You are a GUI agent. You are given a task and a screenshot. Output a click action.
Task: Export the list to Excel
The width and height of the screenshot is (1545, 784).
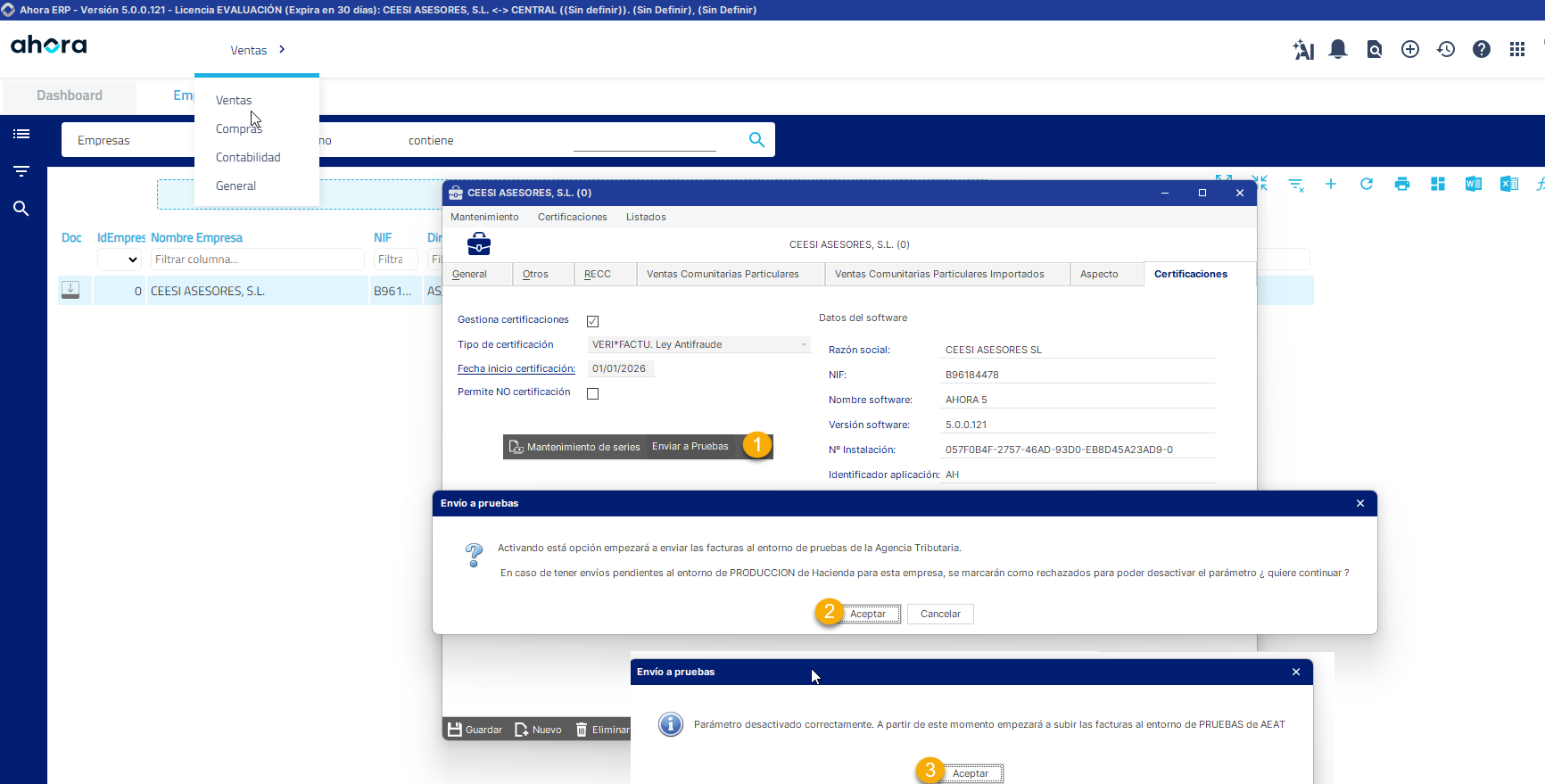pos(1509,184)
